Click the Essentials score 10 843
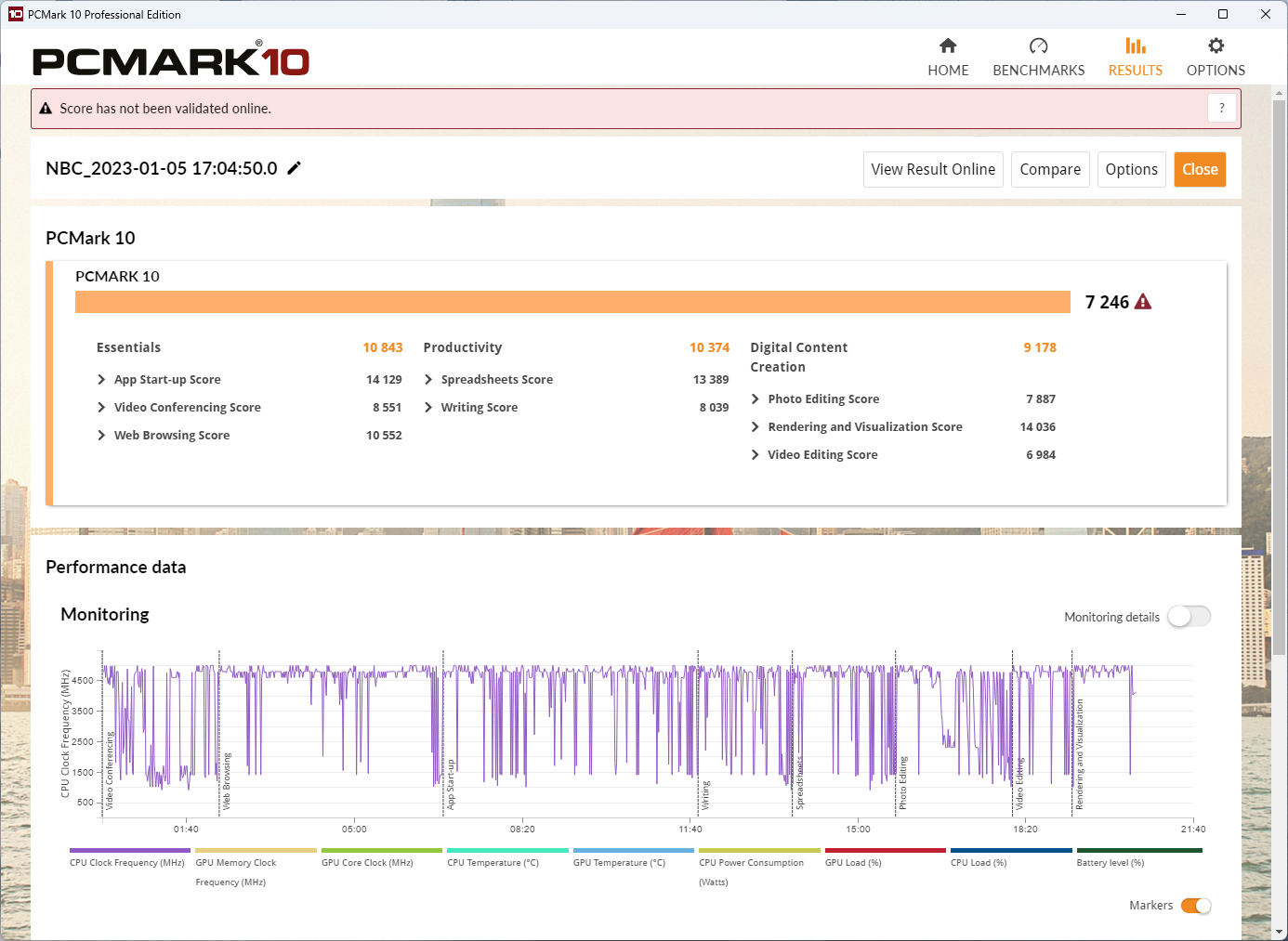 pyautogui.click(x=383, y=347)
